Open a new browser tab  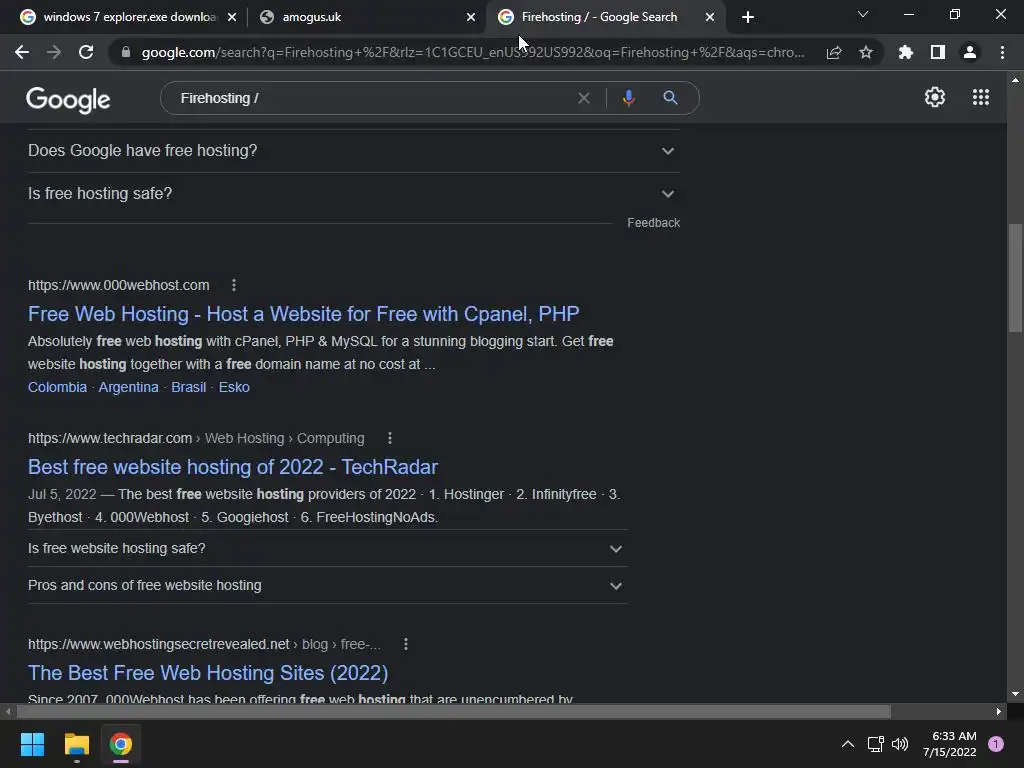point(748,17)
